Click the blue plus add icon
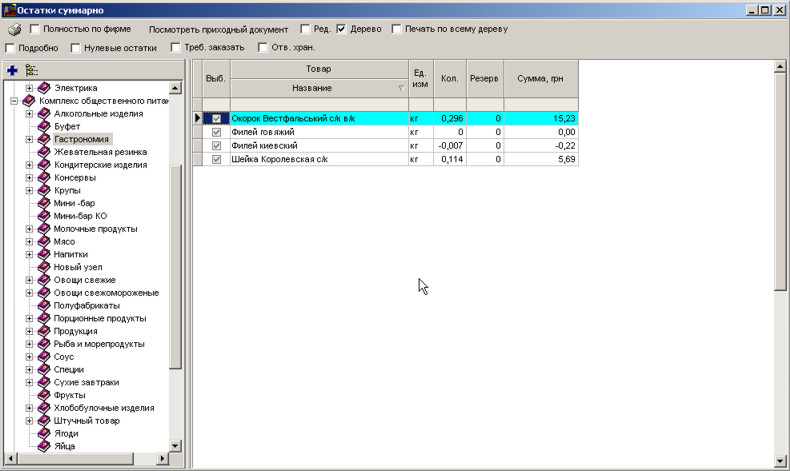This screenshot has height=471, width=790. 12,70
